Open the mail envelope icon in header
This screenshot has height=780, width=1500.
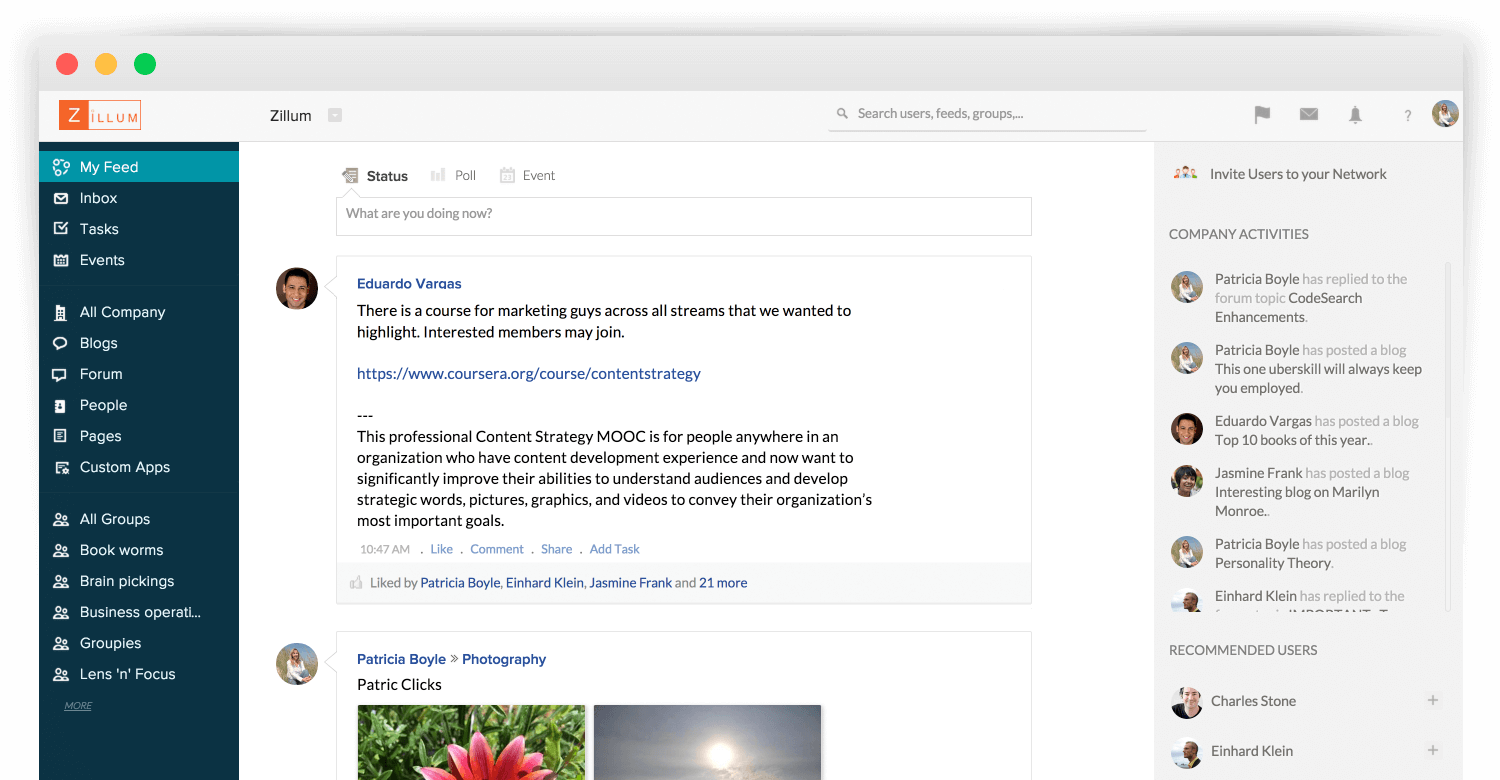point(1309,115)
